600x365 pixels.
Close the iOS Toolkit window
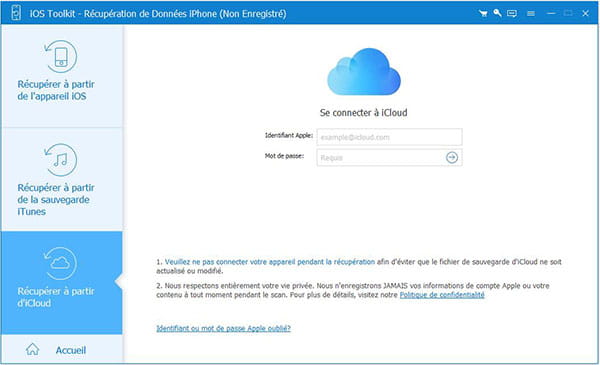(585, 13)
